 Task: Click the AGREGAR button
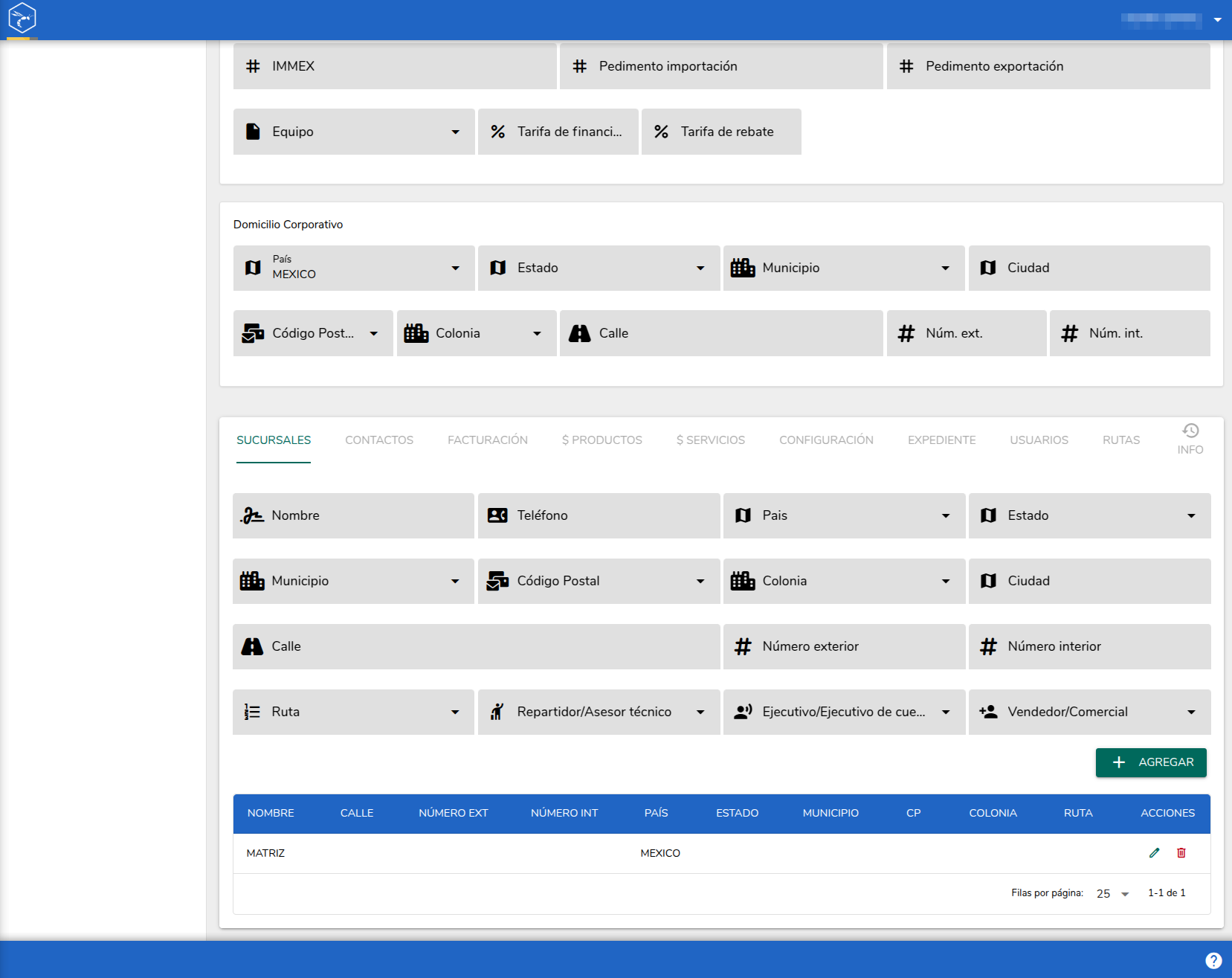(x=1151, y=762)
